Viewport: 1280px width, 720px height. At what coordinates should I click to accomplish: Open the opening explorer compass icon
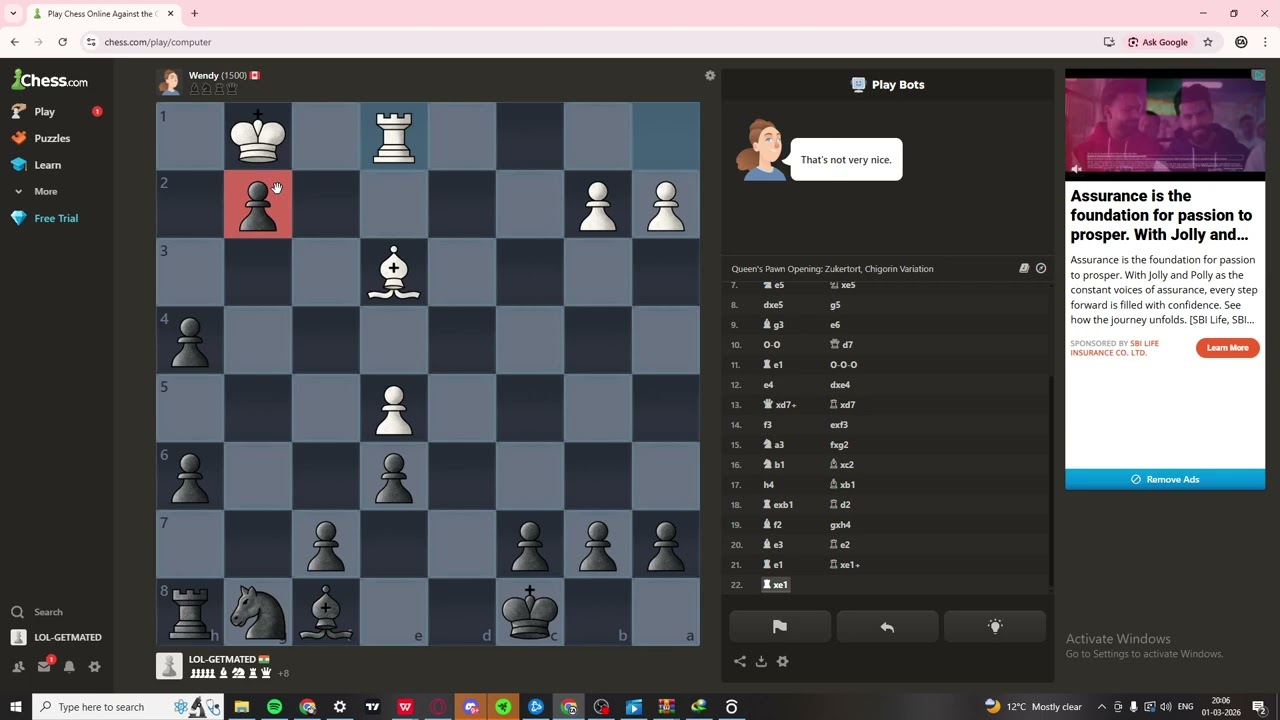[1041, 268]
